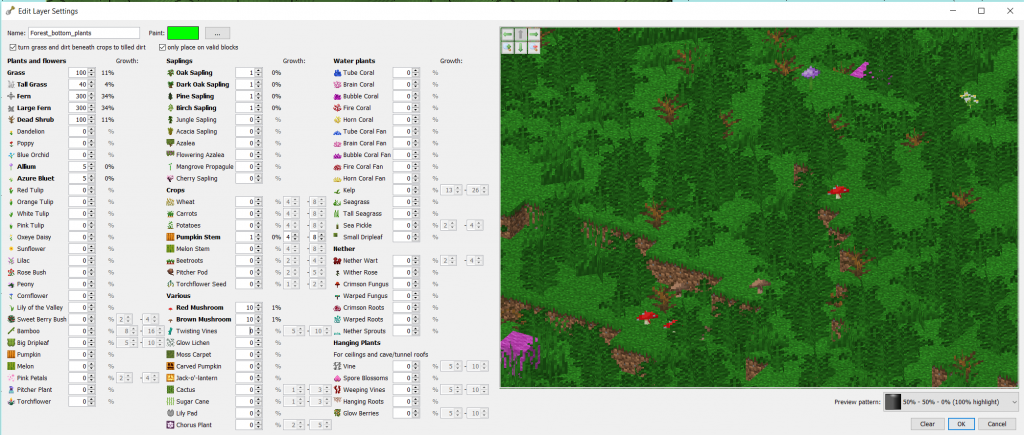Rotate preview right with the right arrow

coord(535,33)
